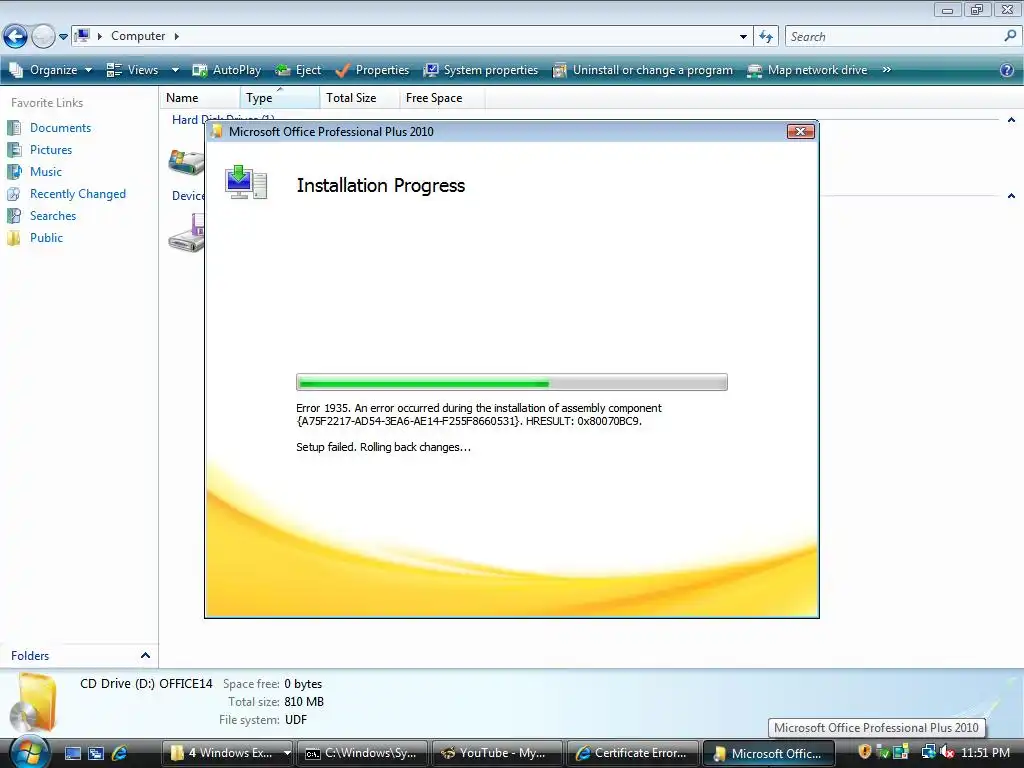Switch to Certificate Error taskbar window
Viewport: 1024px width, 768px height.
pos(633,753)
